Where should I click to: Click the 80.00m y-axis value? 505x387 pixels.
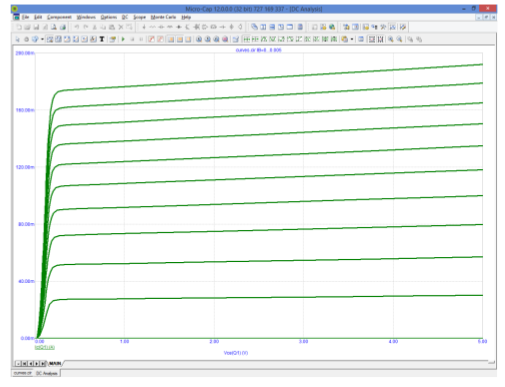tap(26, 224)
